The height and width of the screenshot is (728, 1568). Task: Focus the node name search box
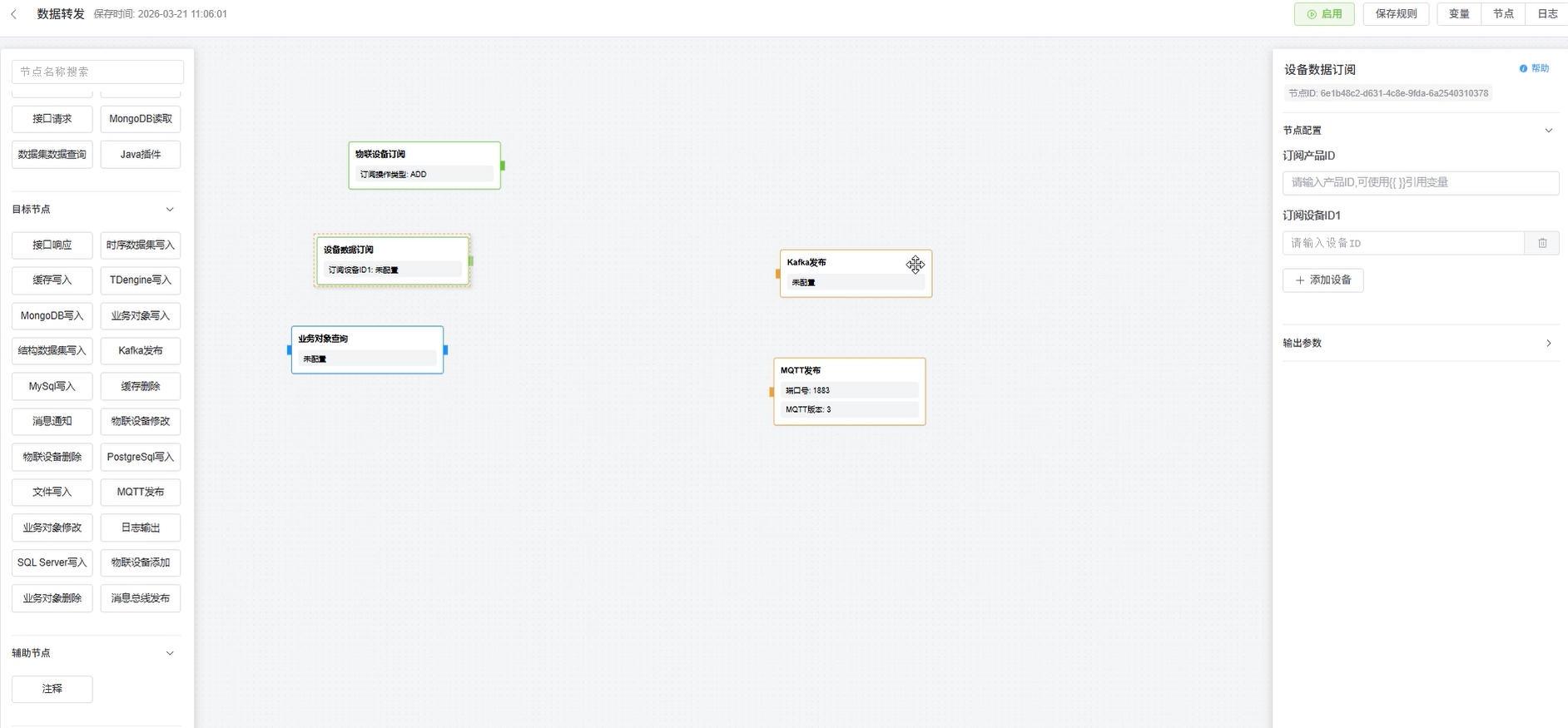point(97,72)
